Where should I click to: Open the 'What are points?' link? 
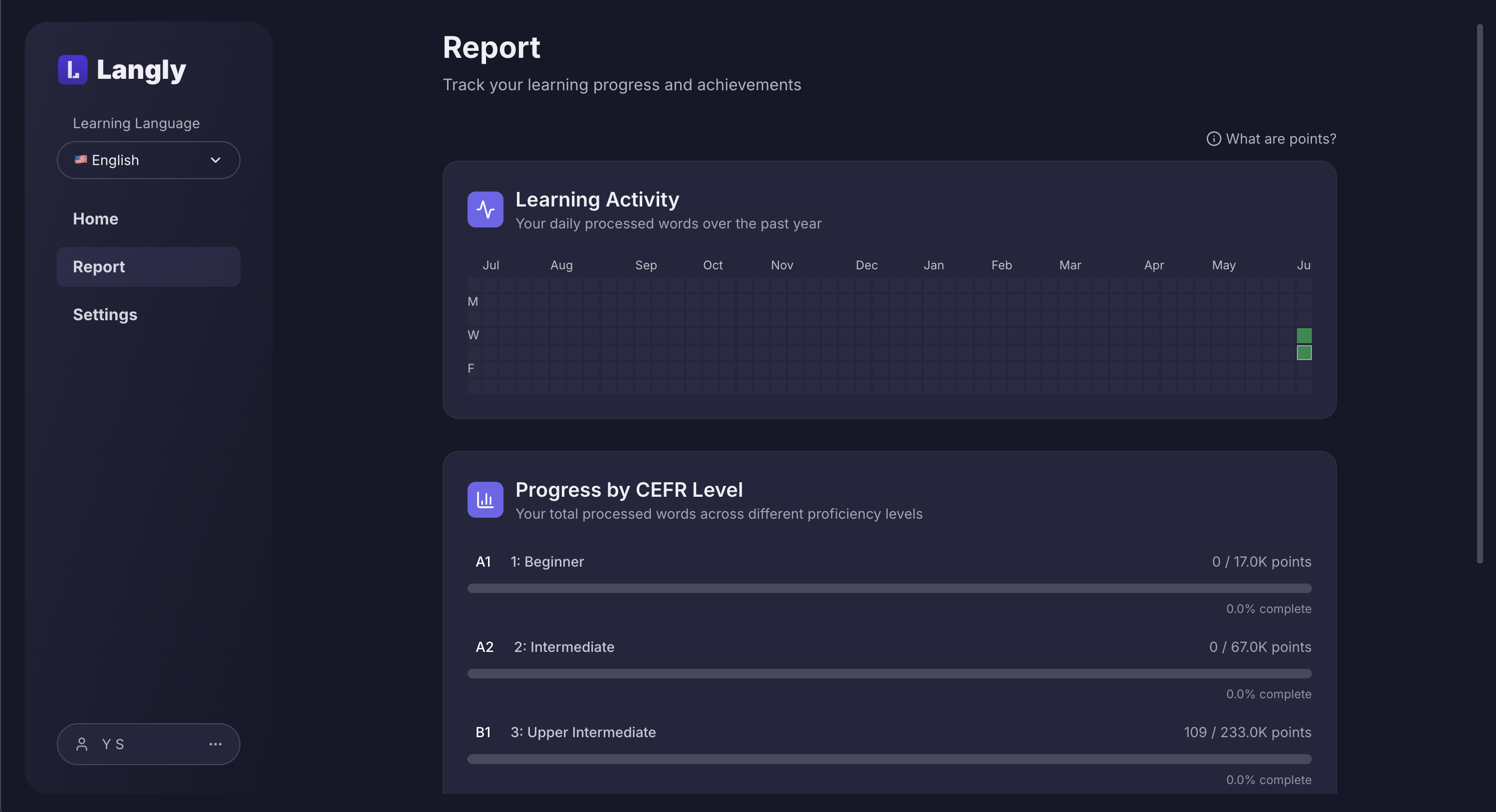click(1280, 139)
